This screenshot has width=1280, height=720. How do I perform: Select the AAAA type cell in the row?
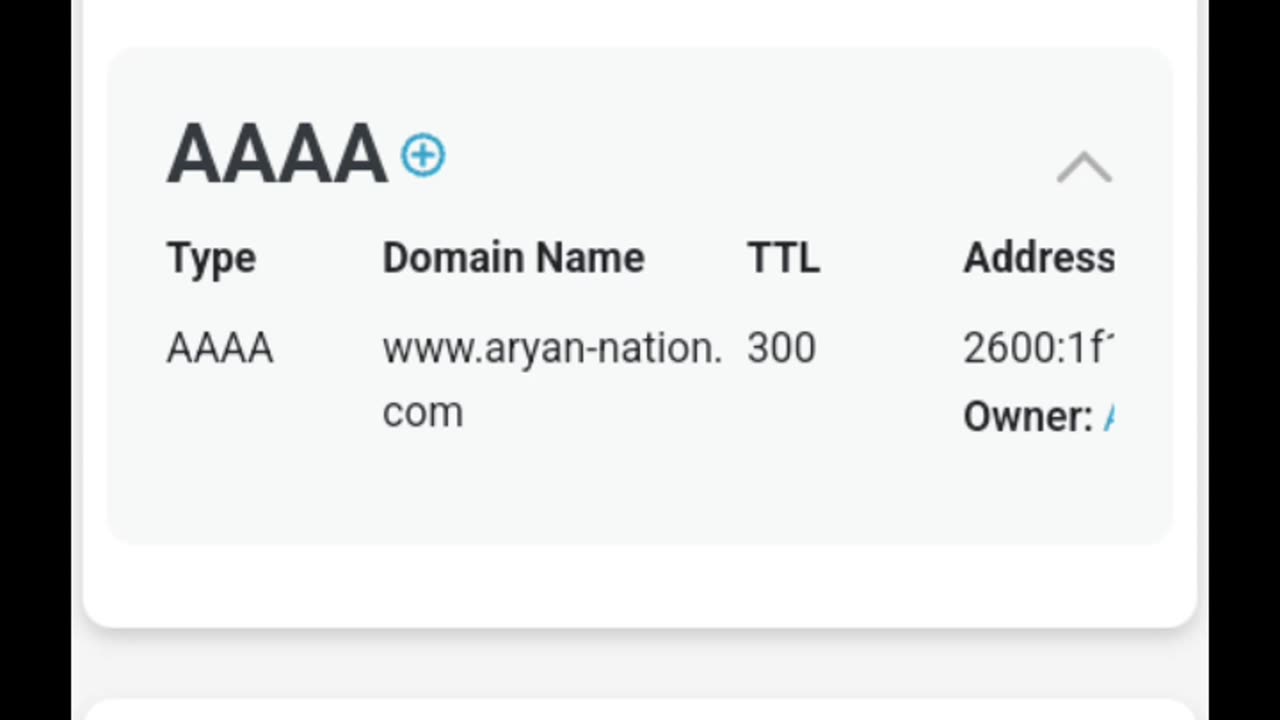click(x=220, y=348)
